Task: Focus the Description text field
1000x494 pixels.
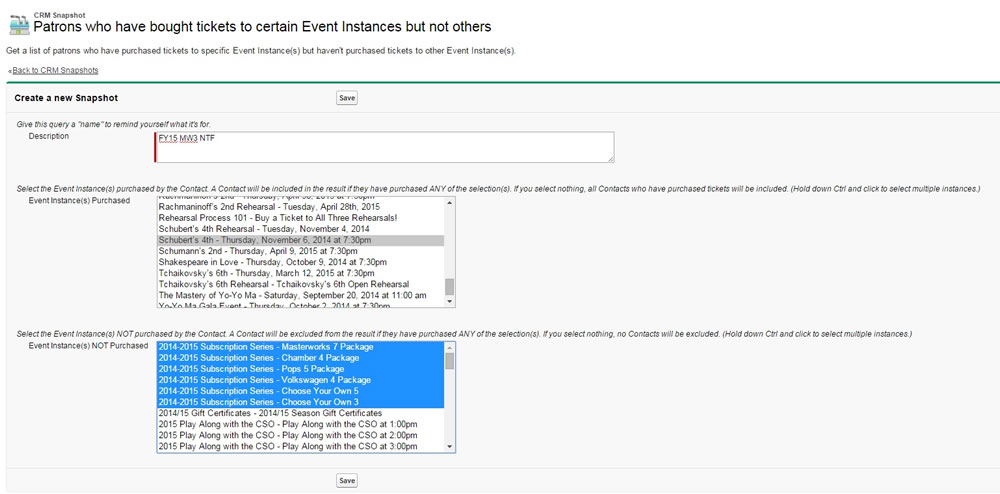Action: (385, 147)
